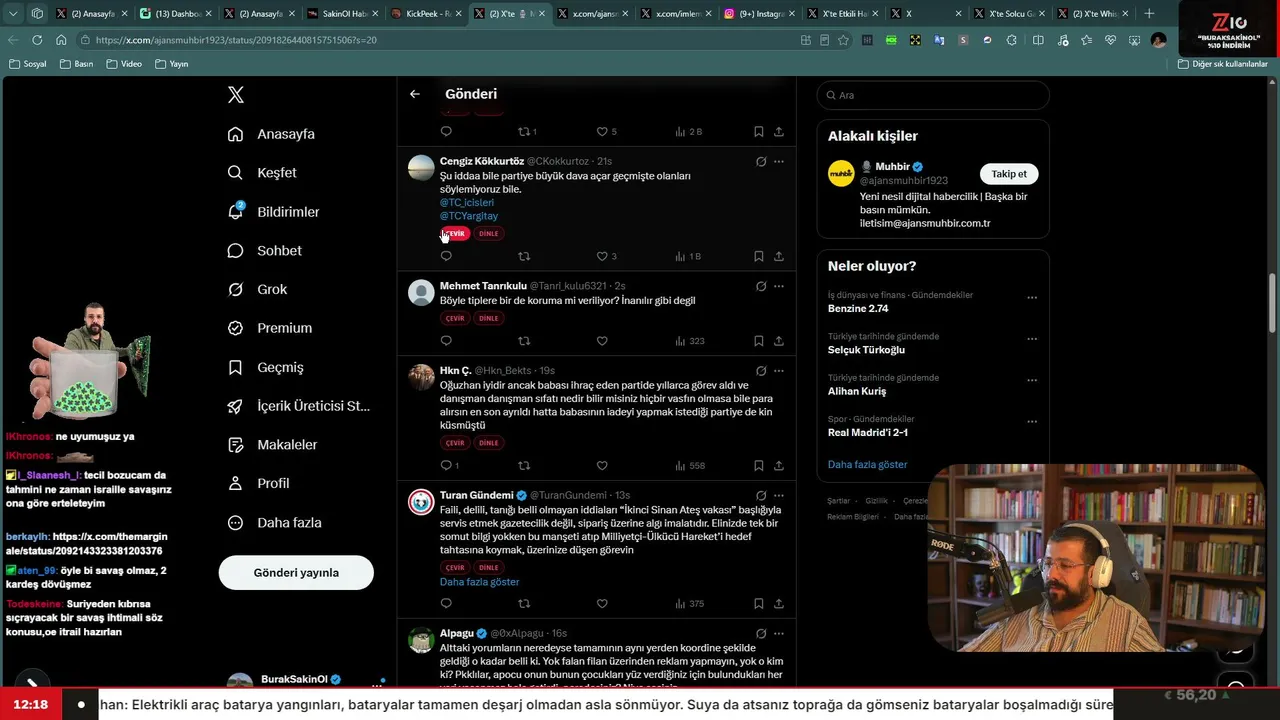
Task: Open a new browser tab
Action: click(x=1149, y=14)
